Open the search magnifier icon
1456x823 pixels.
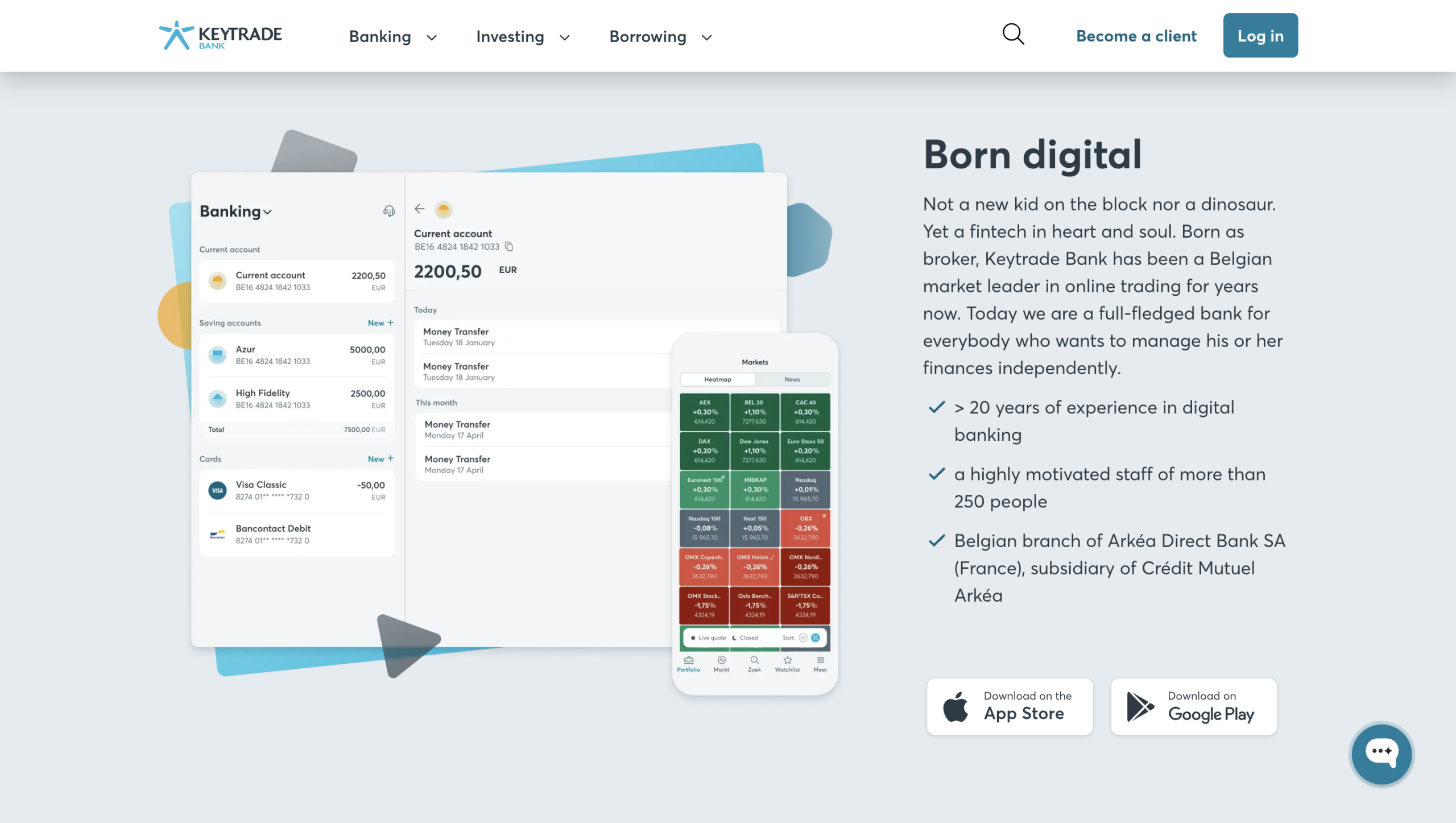pos(1013,34)
